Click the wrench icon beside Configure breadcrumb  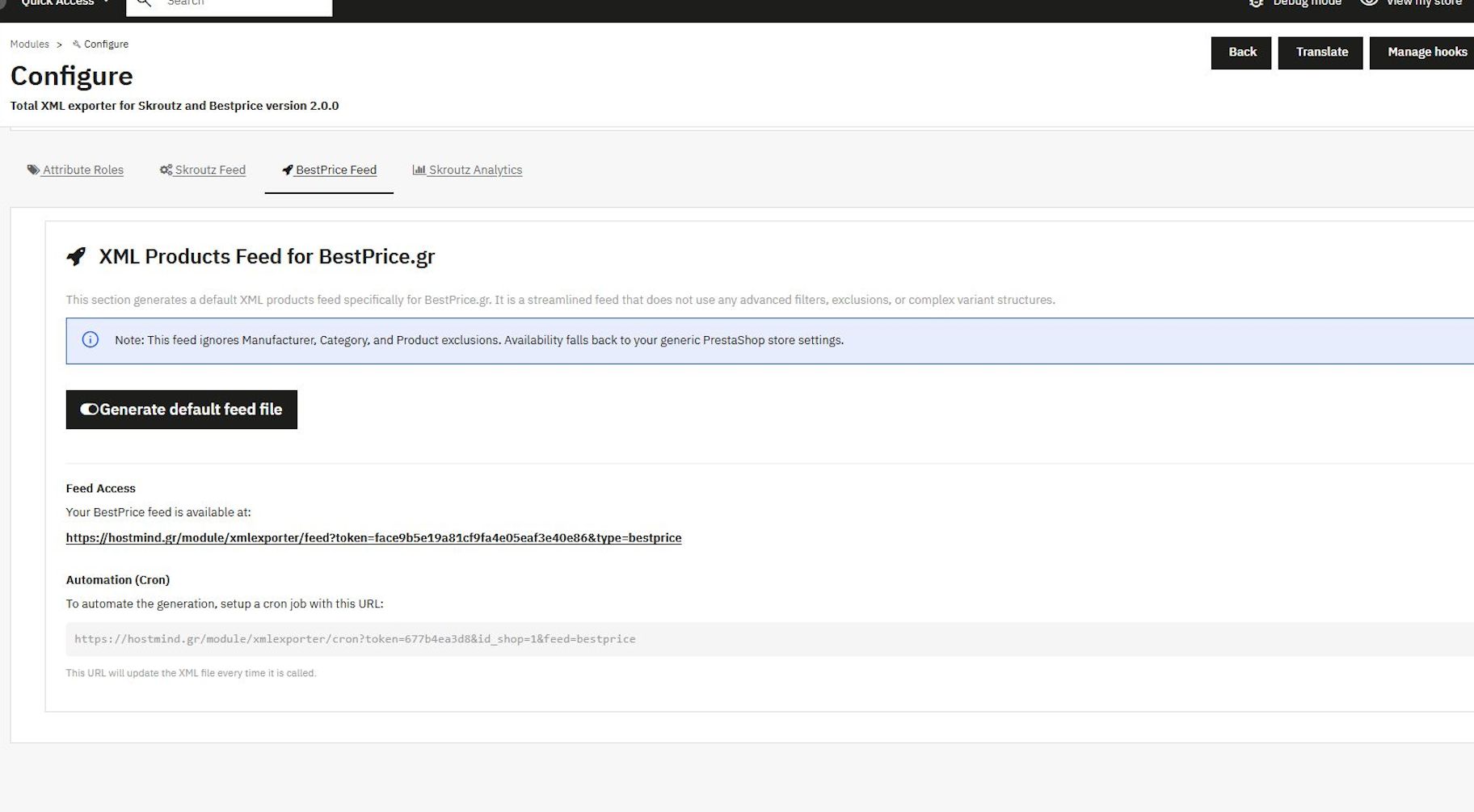coord(77,44)
